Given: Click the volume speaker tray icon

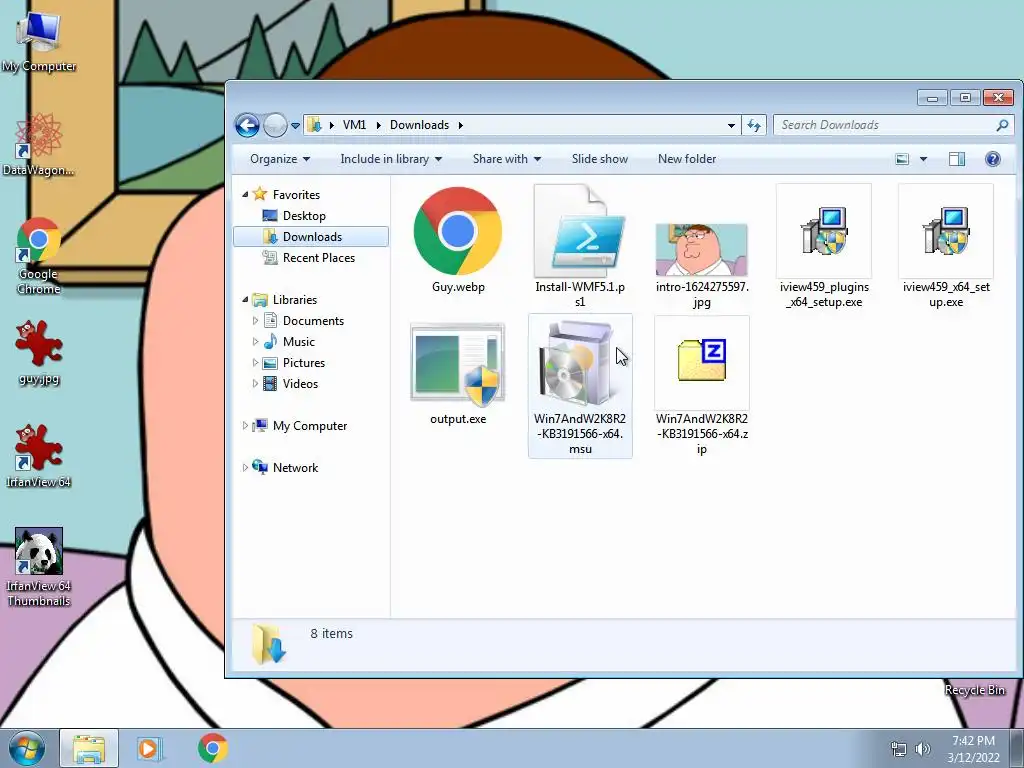Looking at the screenshot, I should click(922, 749).
